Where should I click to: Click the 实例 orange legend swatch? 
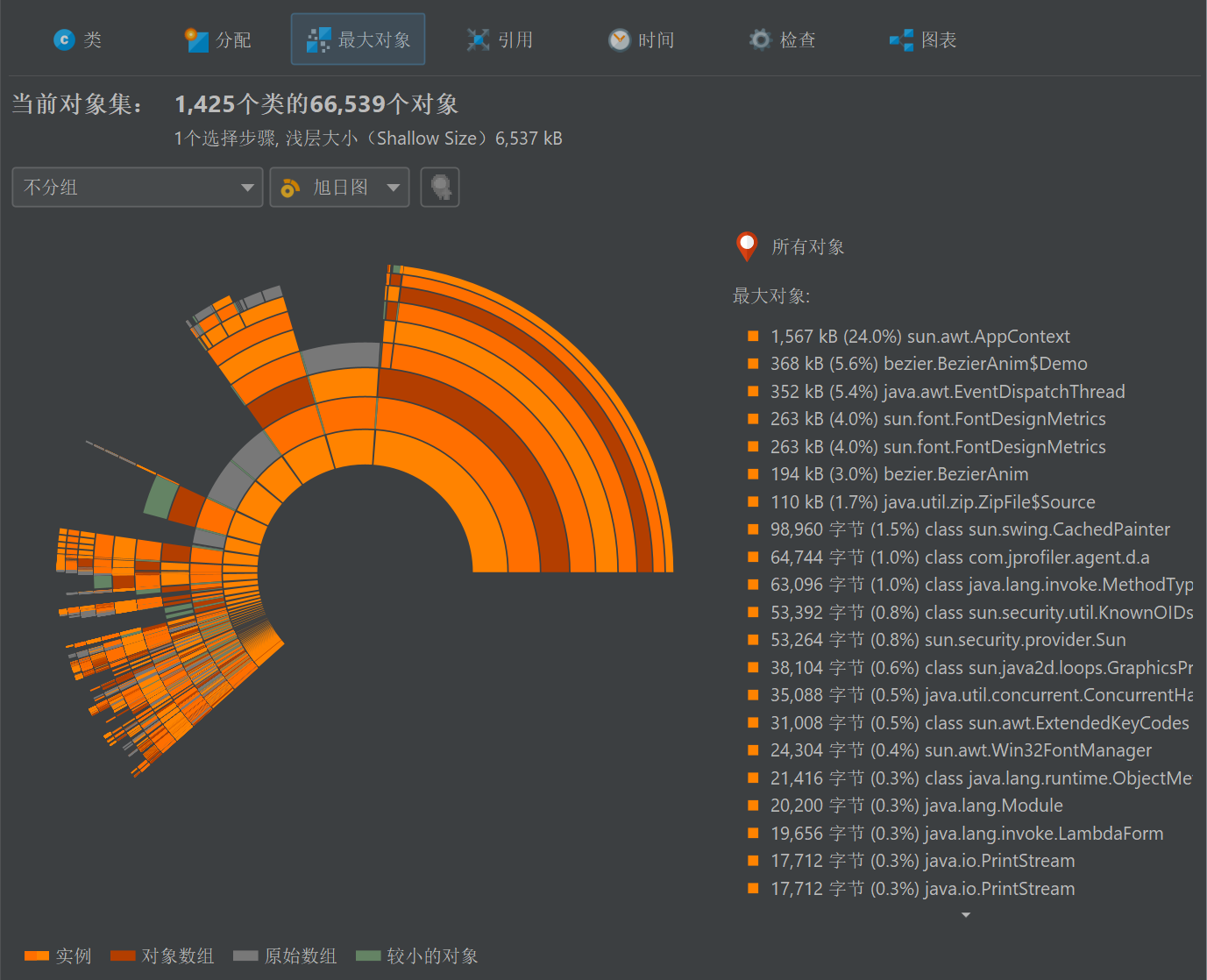click(37, 955)
